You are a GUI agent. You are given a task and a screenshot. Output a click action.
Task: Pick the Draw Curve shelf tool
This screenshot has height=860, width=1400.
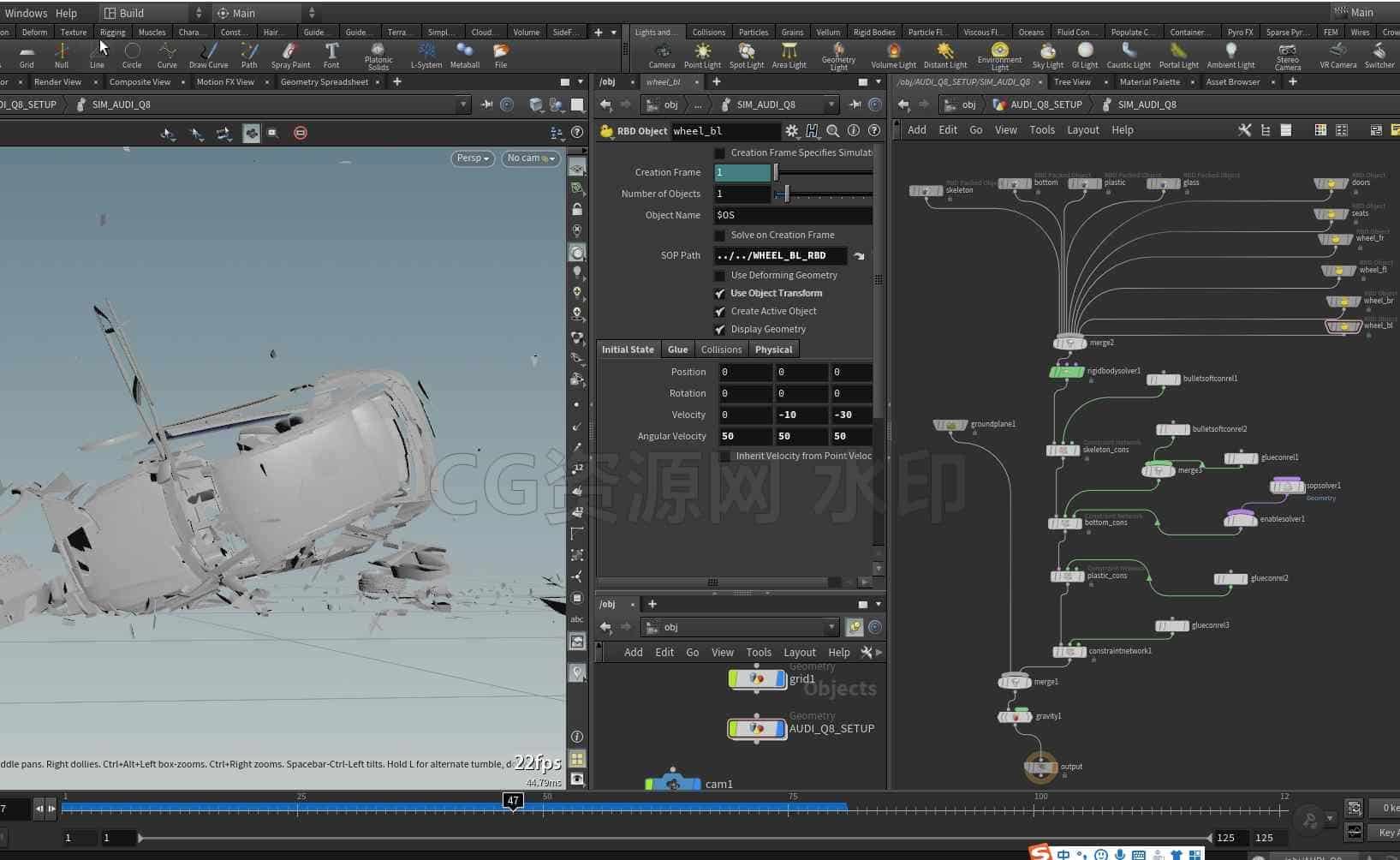208,56
